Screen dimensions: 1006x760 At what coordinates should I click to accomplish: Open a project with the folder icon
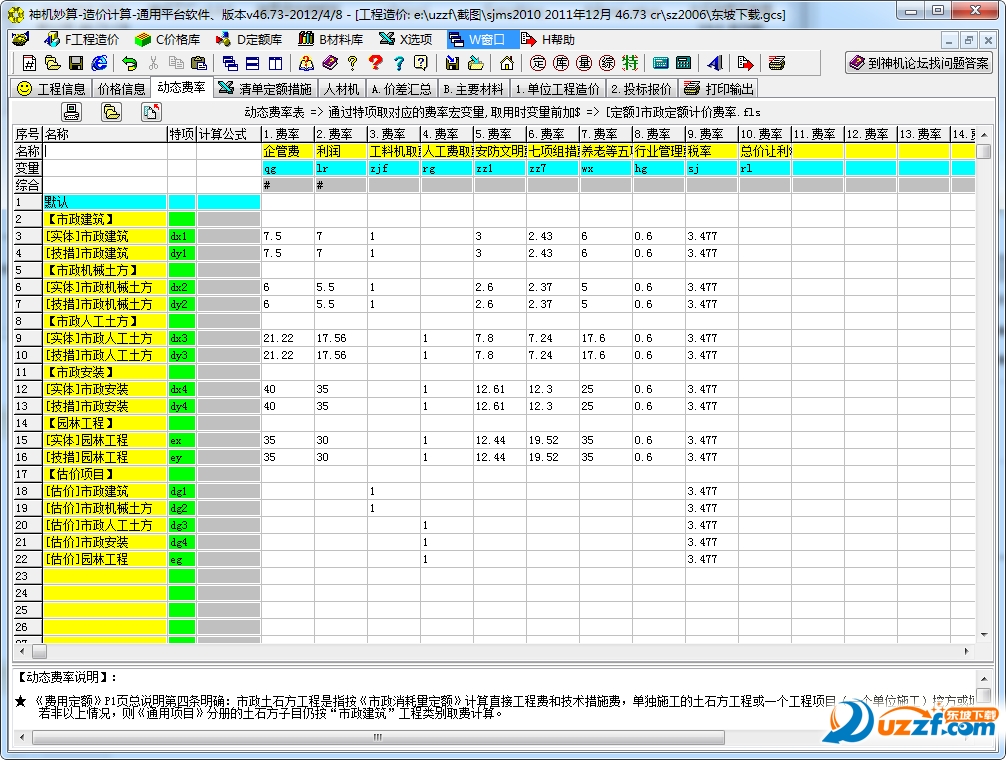52,63
